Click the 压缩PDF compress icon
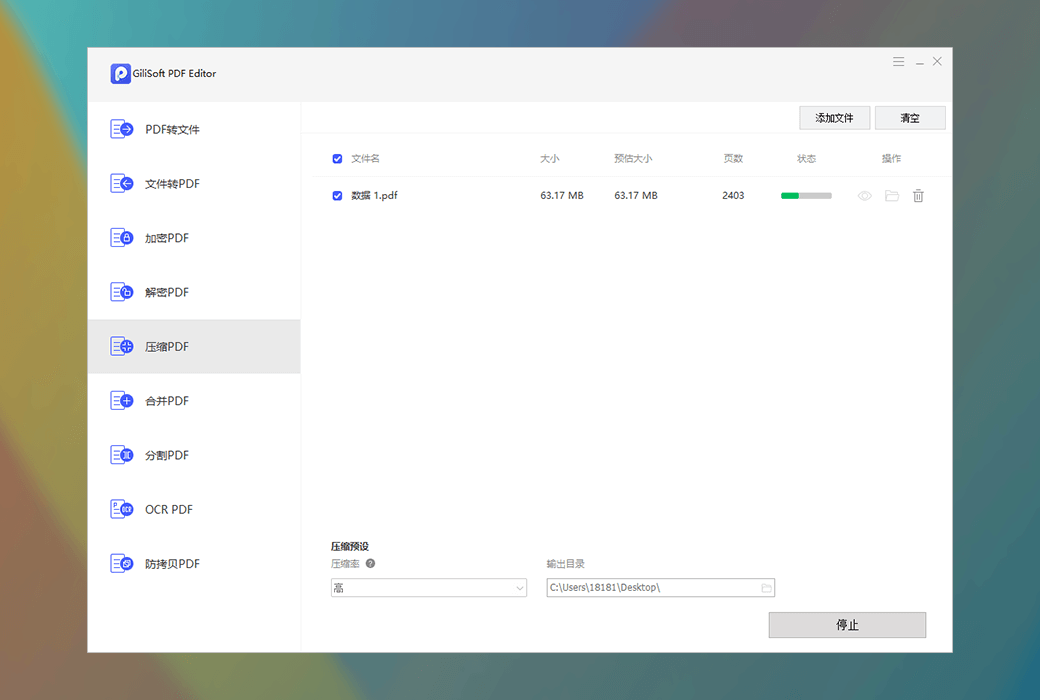This screenshot has height=700, width=1040. click(x=121, y=346)
